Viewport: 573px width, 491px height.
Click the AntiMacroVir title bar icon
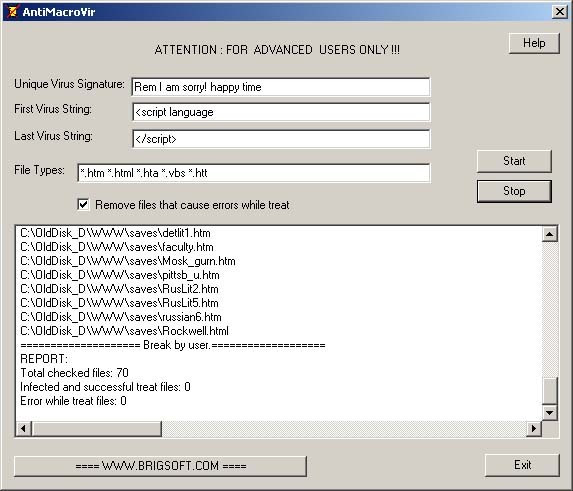[12, 12]
